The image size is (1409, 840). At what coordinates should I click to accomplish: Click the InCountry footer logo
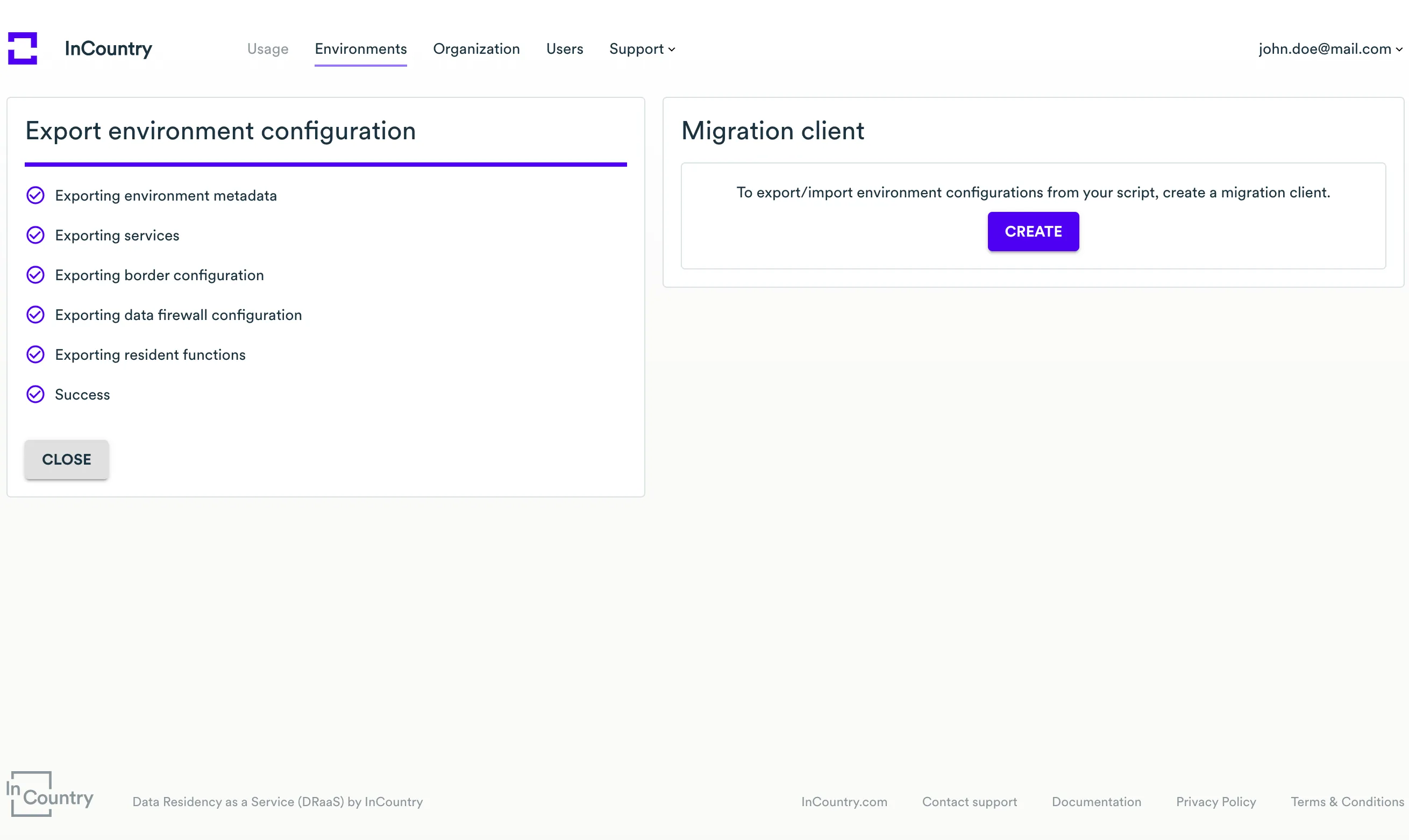point(50,795)
